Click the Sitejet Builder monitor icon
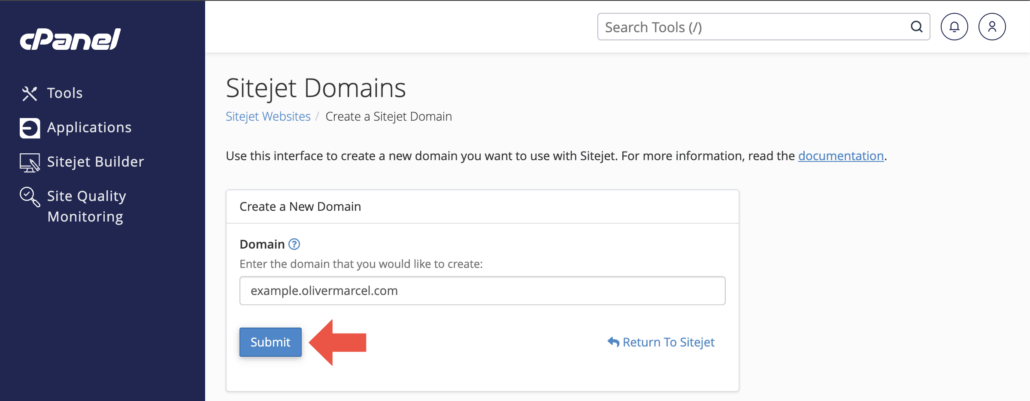This screenshot has height=401, width=1030. (30, 162)
